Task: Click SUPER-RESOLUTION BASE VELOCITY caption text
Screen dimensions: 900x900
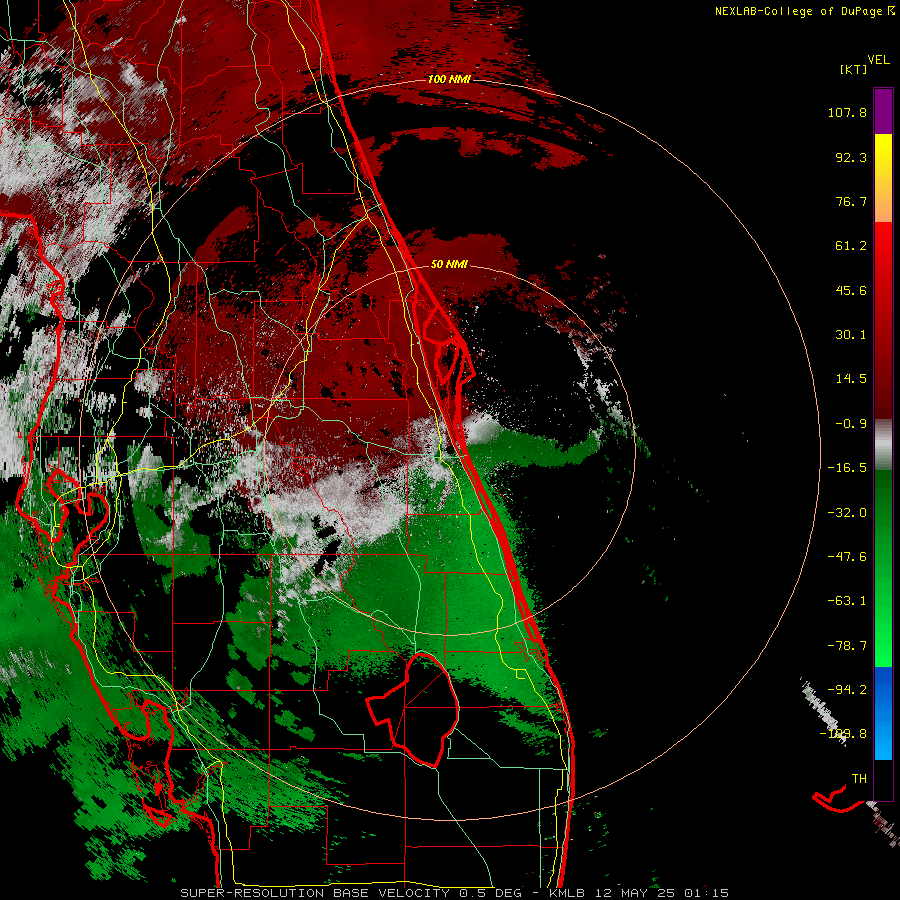Action: click(315, 893)
